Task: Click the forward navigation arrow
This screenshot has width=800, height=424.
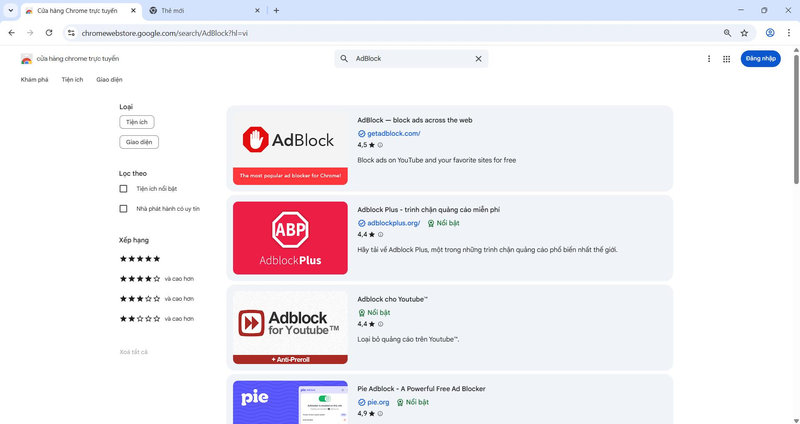Action: pyautogui.click(x=30, y=33)
